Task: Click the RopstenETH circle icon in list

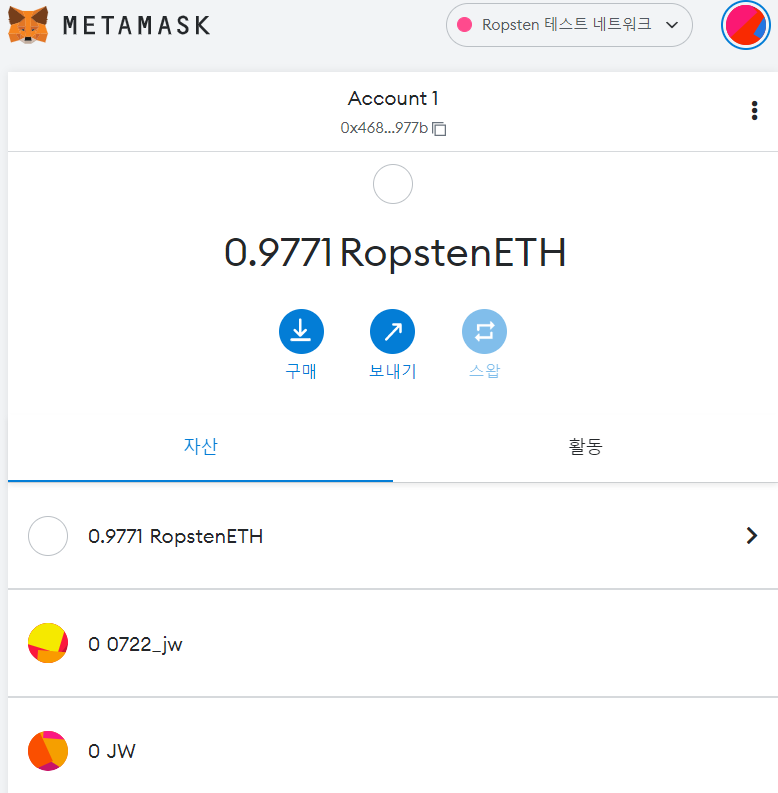Action: pyautogui.click(x=48, y=536)
